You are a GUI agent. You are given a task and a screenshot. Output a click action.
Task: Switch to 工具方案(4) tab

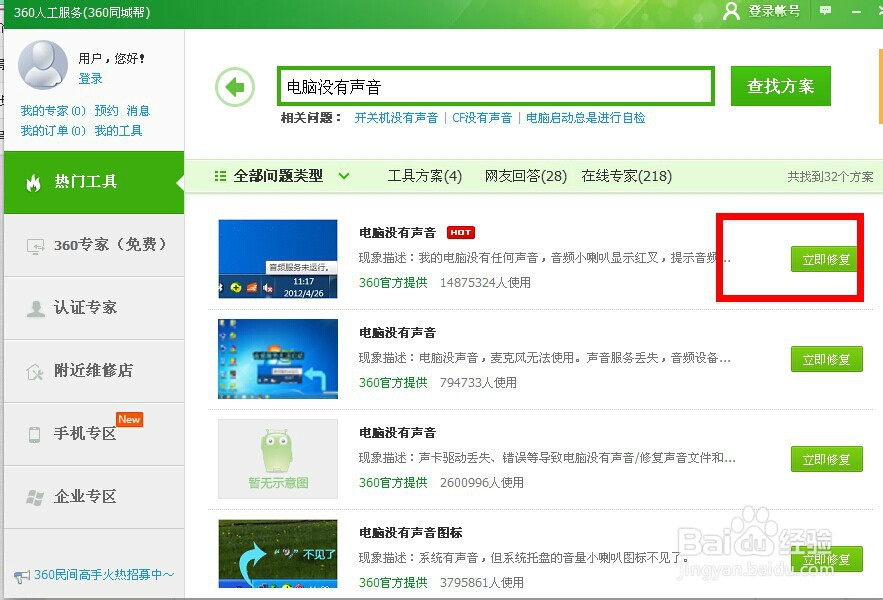[x=425, y=176]
